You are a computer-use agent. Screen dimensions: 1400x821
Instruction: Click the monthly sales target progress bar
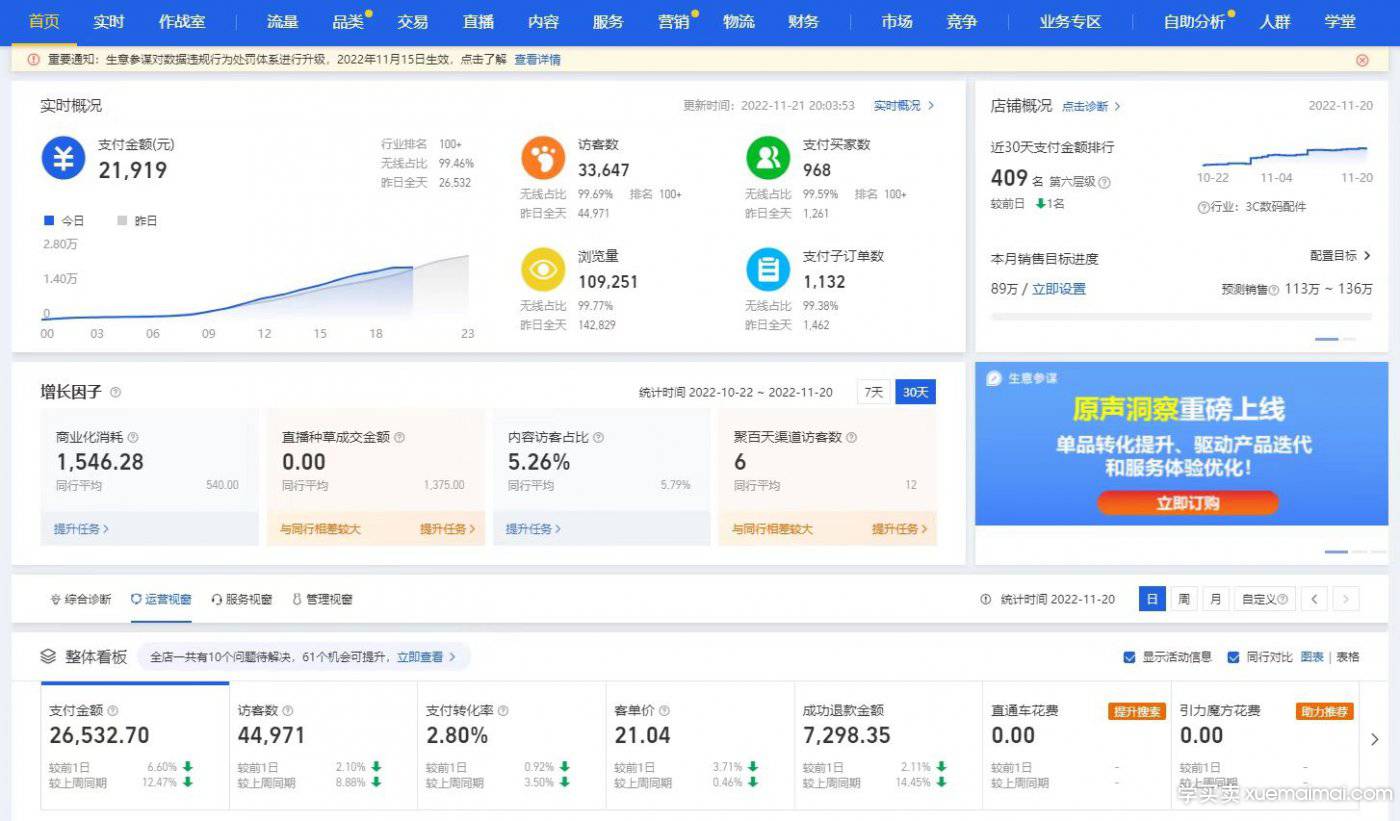(1181, 316)
